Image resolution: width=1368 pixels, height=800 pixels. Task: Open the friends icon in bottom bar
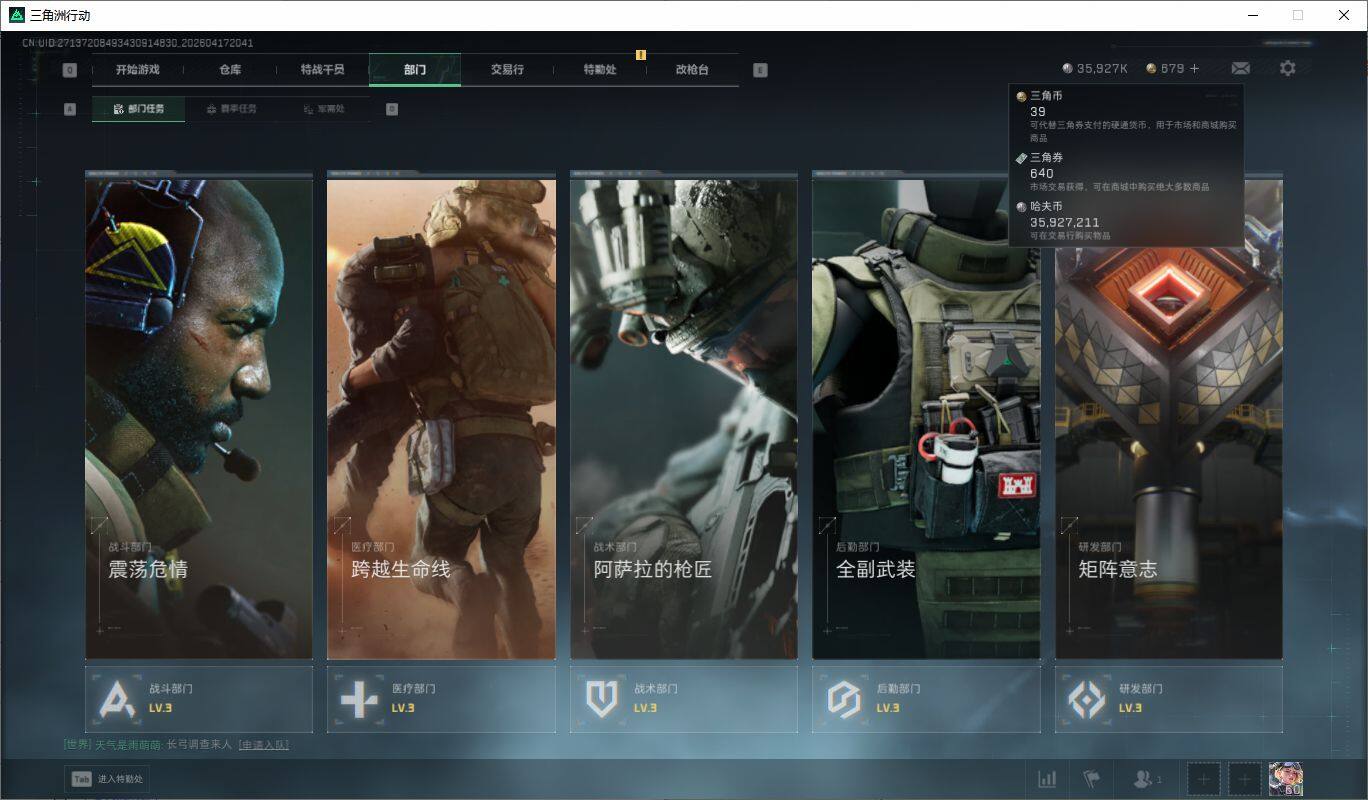coord(1142,779)
